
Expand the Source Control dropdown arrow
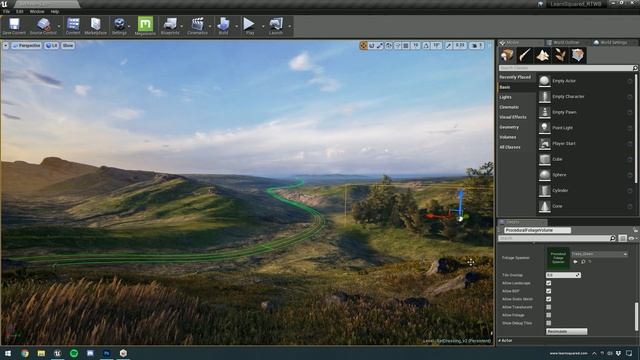pos(59,26)
